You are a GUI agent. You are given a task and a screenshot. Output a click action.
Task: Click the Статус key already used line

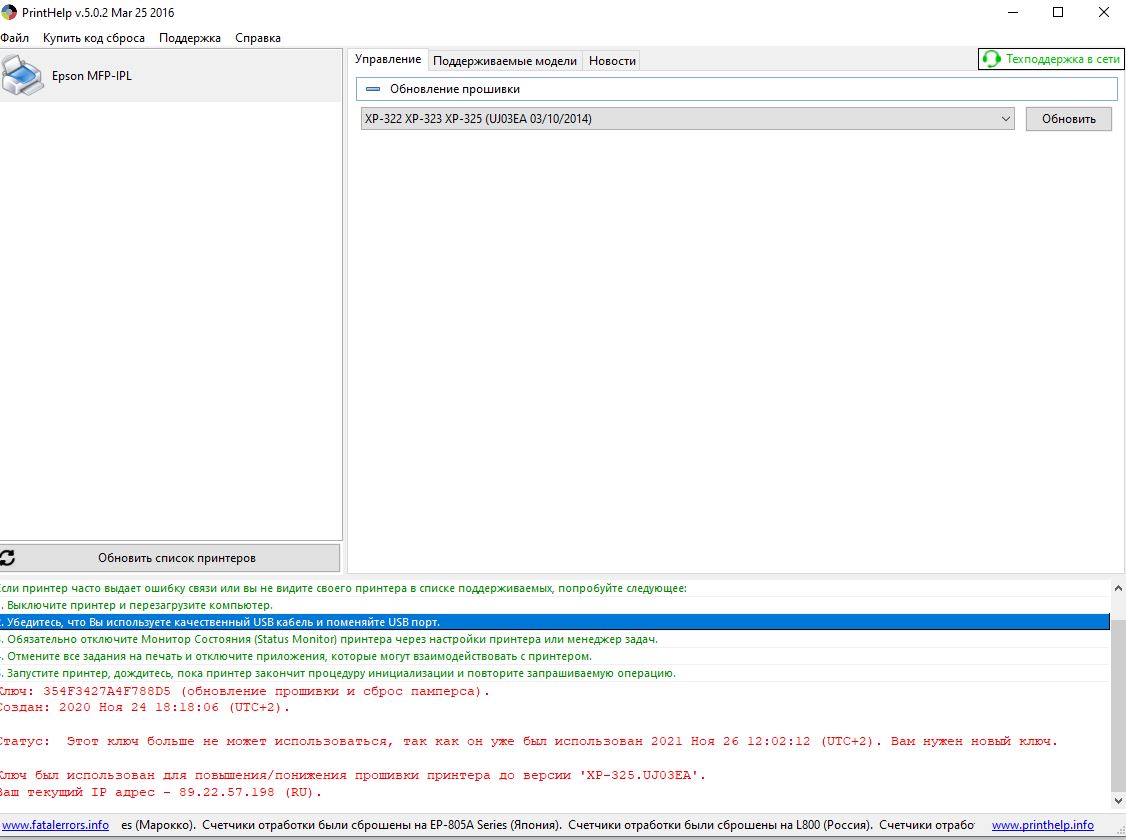click(529, 742)
